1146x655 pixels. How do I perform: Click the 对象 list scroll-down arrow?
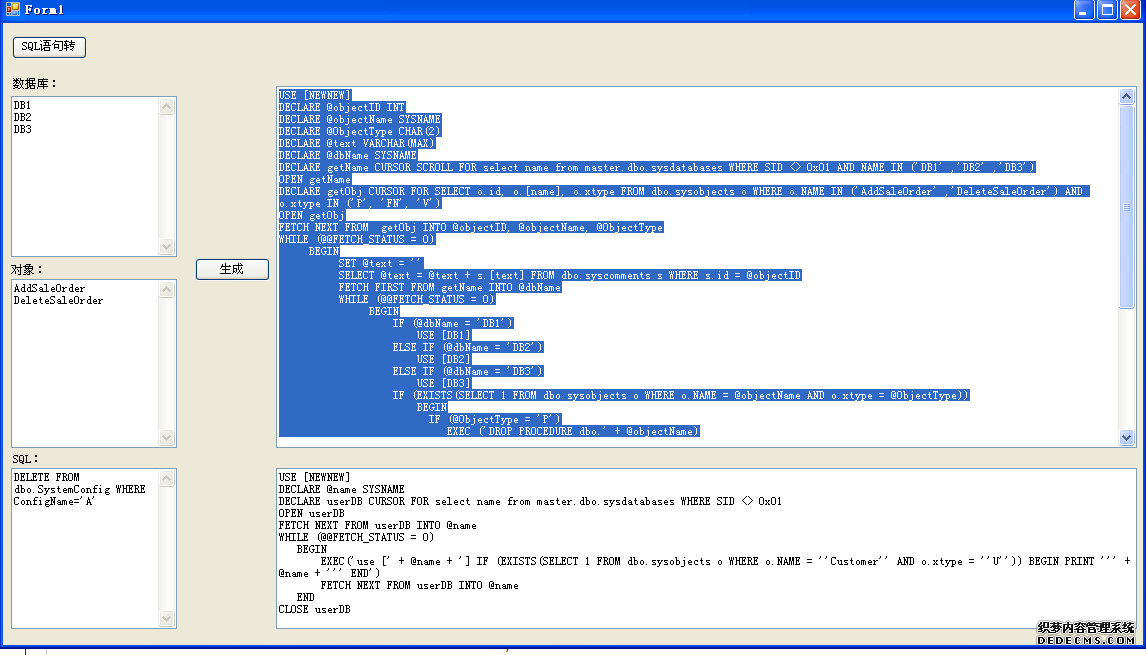point(167,437)
